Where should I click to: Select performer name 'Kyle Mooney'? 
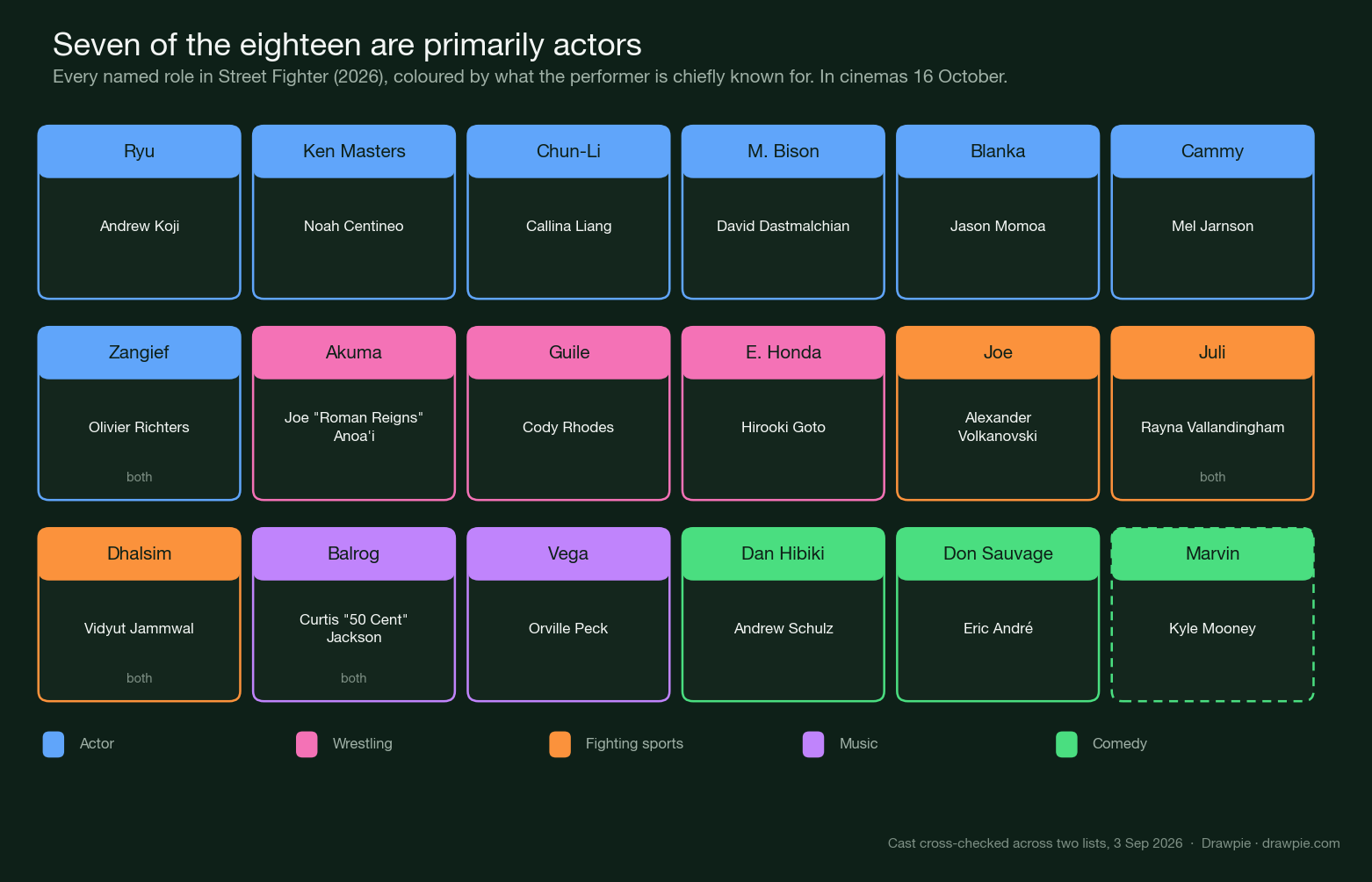click(x=1212, y=629)
